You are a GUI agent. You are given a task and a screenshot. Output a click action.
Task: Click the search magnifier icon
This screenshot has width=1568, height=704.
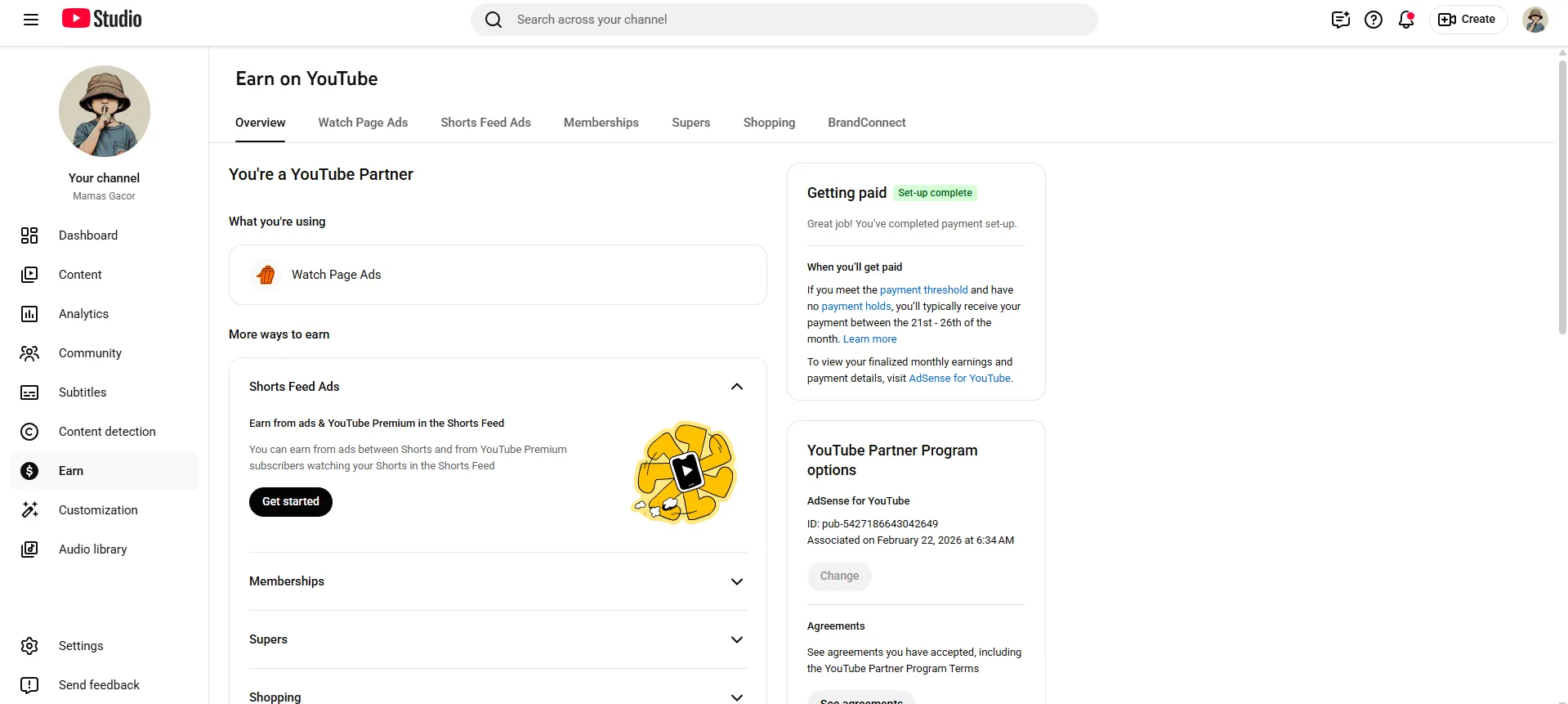click(494, 20)
